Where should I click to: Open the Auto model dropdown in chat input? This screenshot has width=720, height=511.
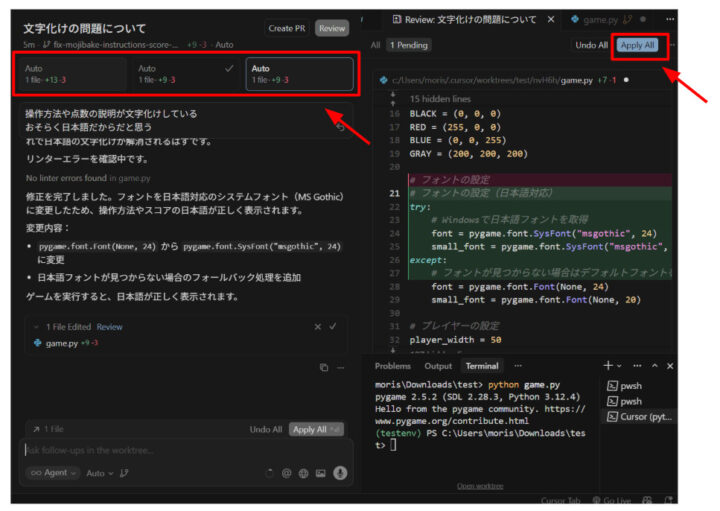point(96,473)
